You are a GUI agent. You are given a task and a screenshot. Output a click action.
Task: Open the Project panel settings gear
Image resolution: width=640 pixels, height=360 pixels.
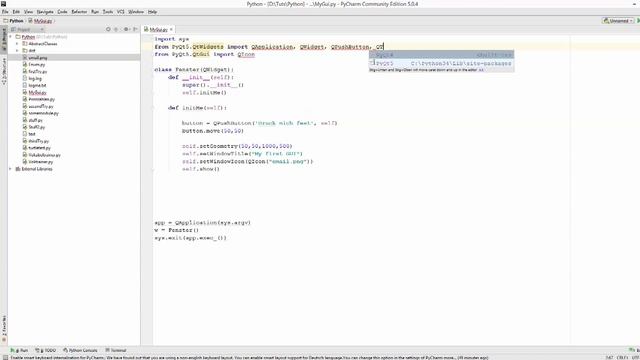(x=126, y=29)
